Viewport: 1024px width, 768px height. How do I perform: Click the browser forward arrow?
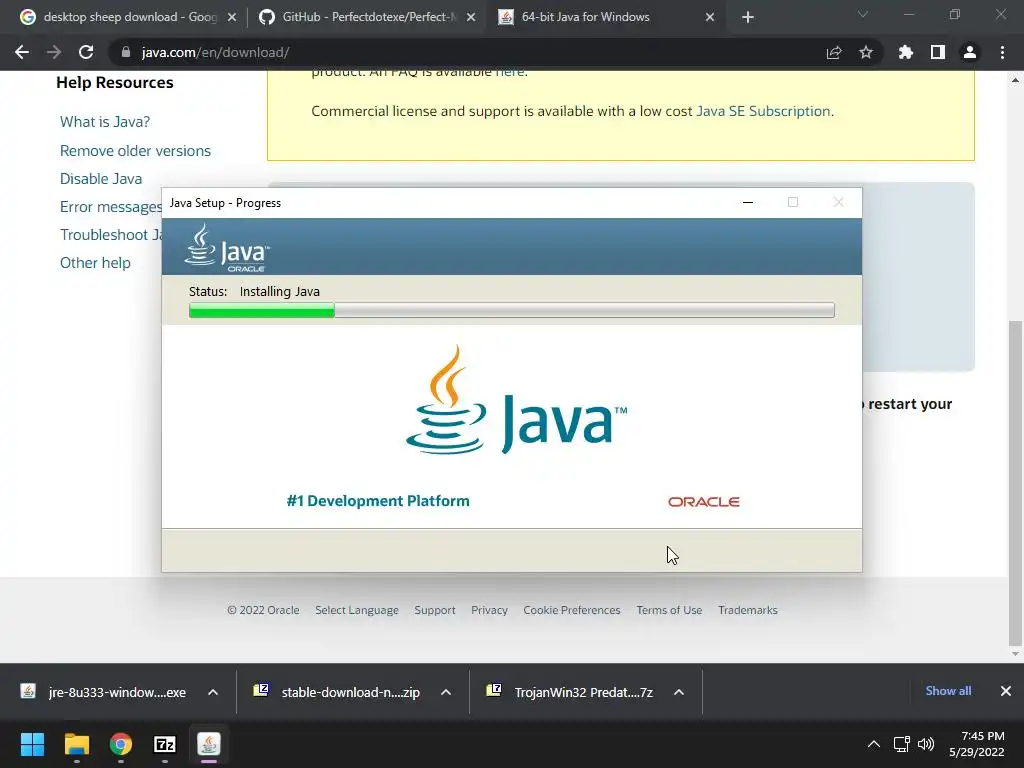point(54,52)
